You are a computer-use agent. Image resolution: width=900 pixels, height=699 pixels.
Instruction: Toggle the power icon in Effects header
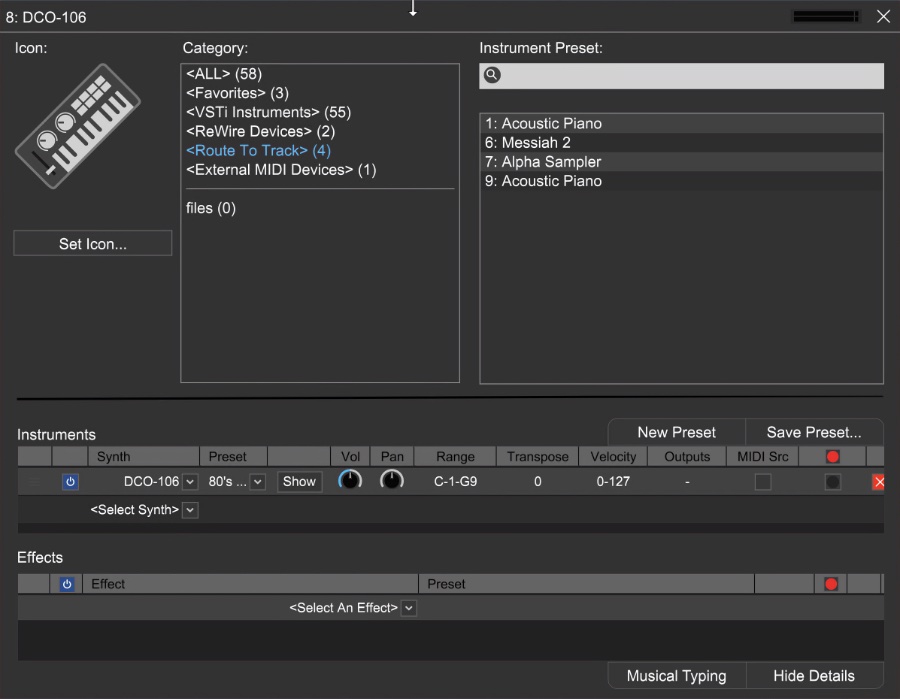pyautogui.click(x=67, y=584)
